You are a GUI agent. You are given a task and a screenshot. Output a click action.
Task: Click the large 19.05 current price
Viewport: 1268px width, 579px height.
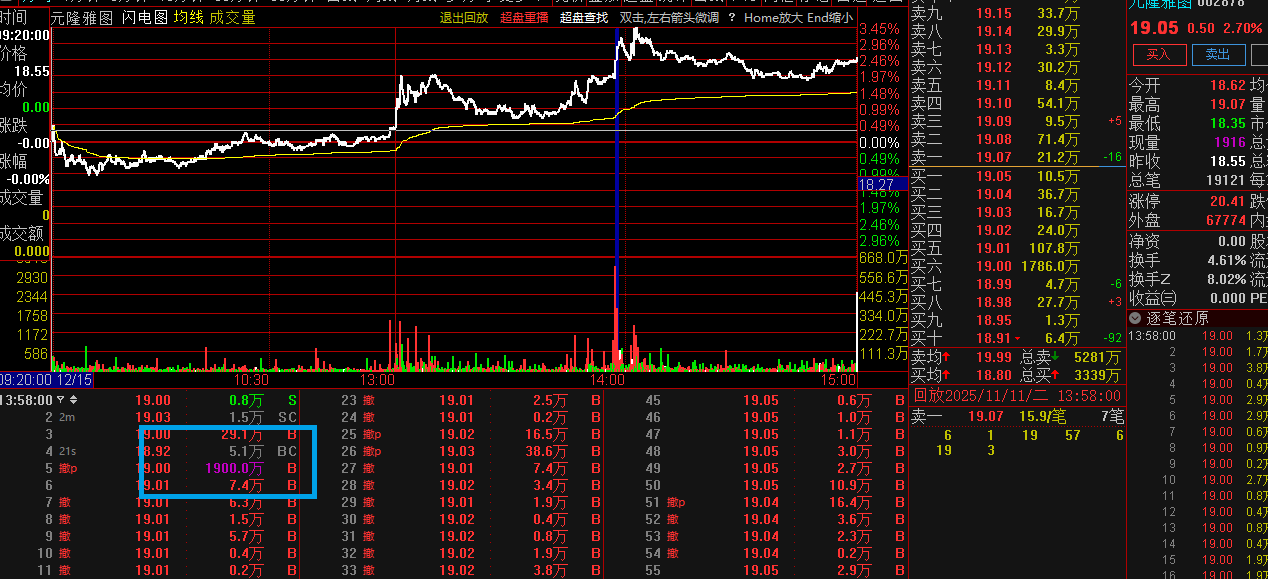pyautogui.click(x=1154, y=28)
